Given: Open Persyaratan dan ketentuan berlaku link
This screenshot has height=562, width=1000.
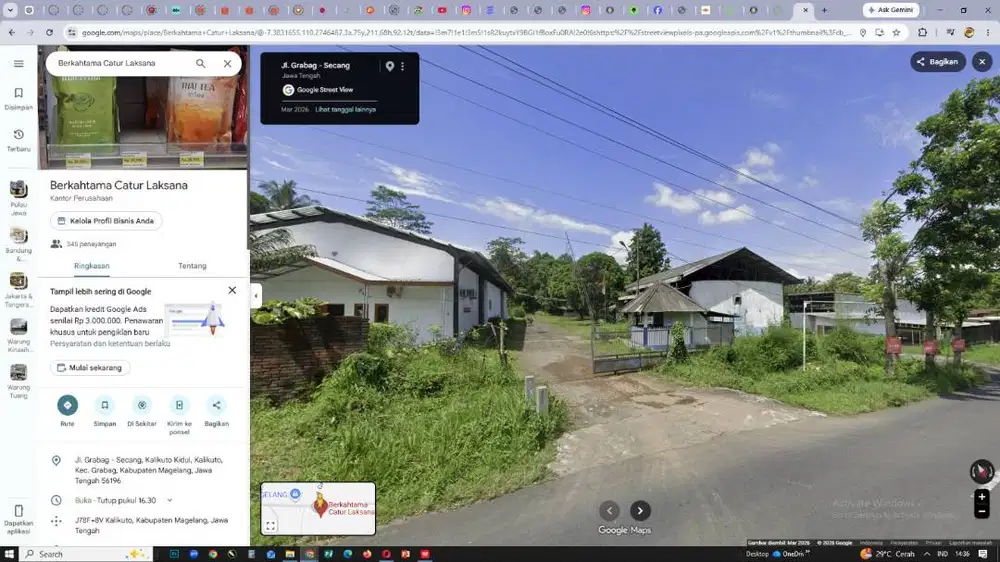Looking at the screenshot, I should [110, 343].
